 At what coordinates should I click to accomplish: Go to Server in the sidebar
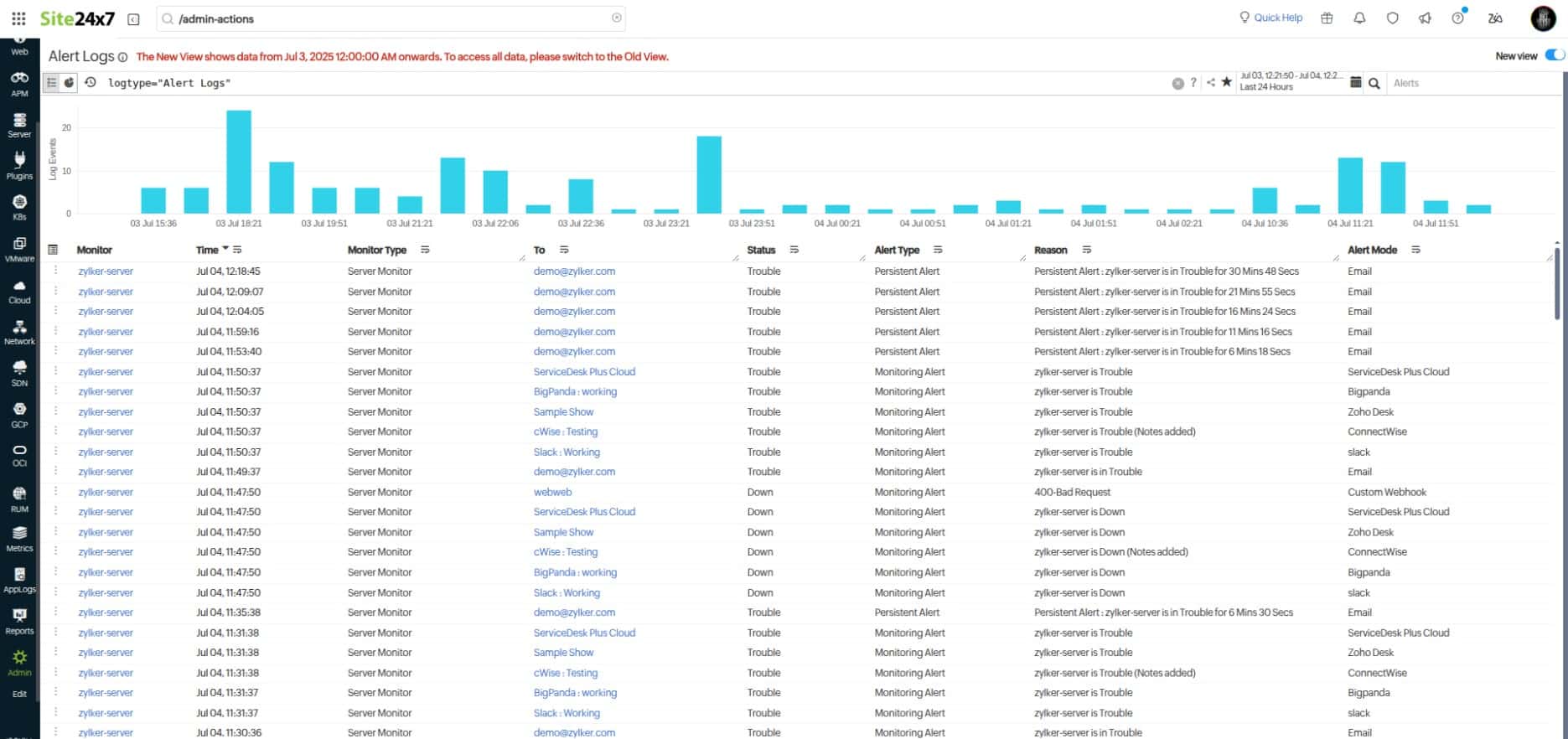(x=19, y=125)
